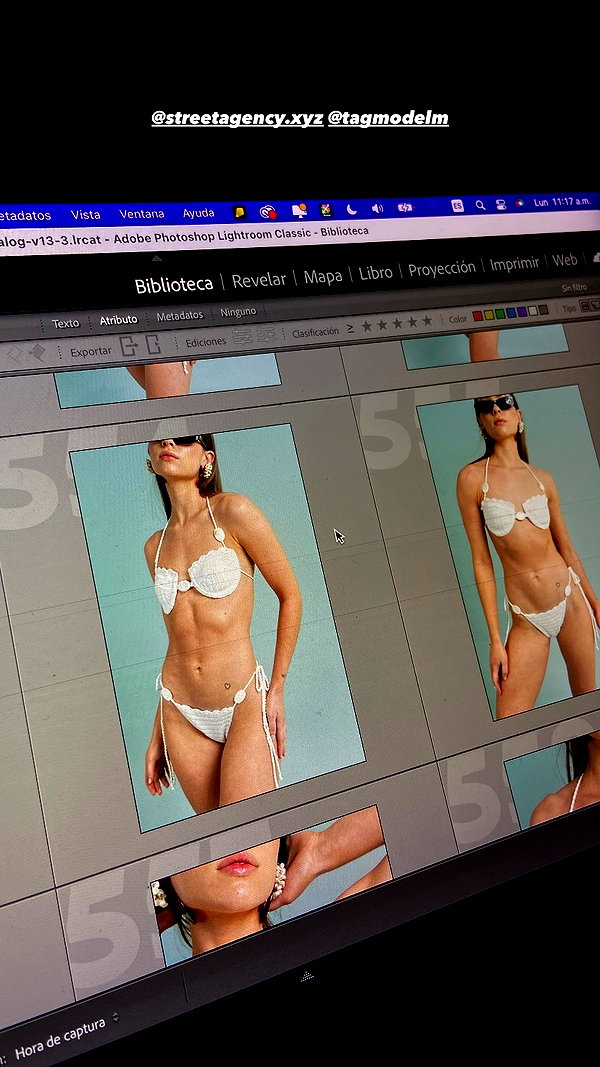Filter by purple color label

tap(522, 312)
